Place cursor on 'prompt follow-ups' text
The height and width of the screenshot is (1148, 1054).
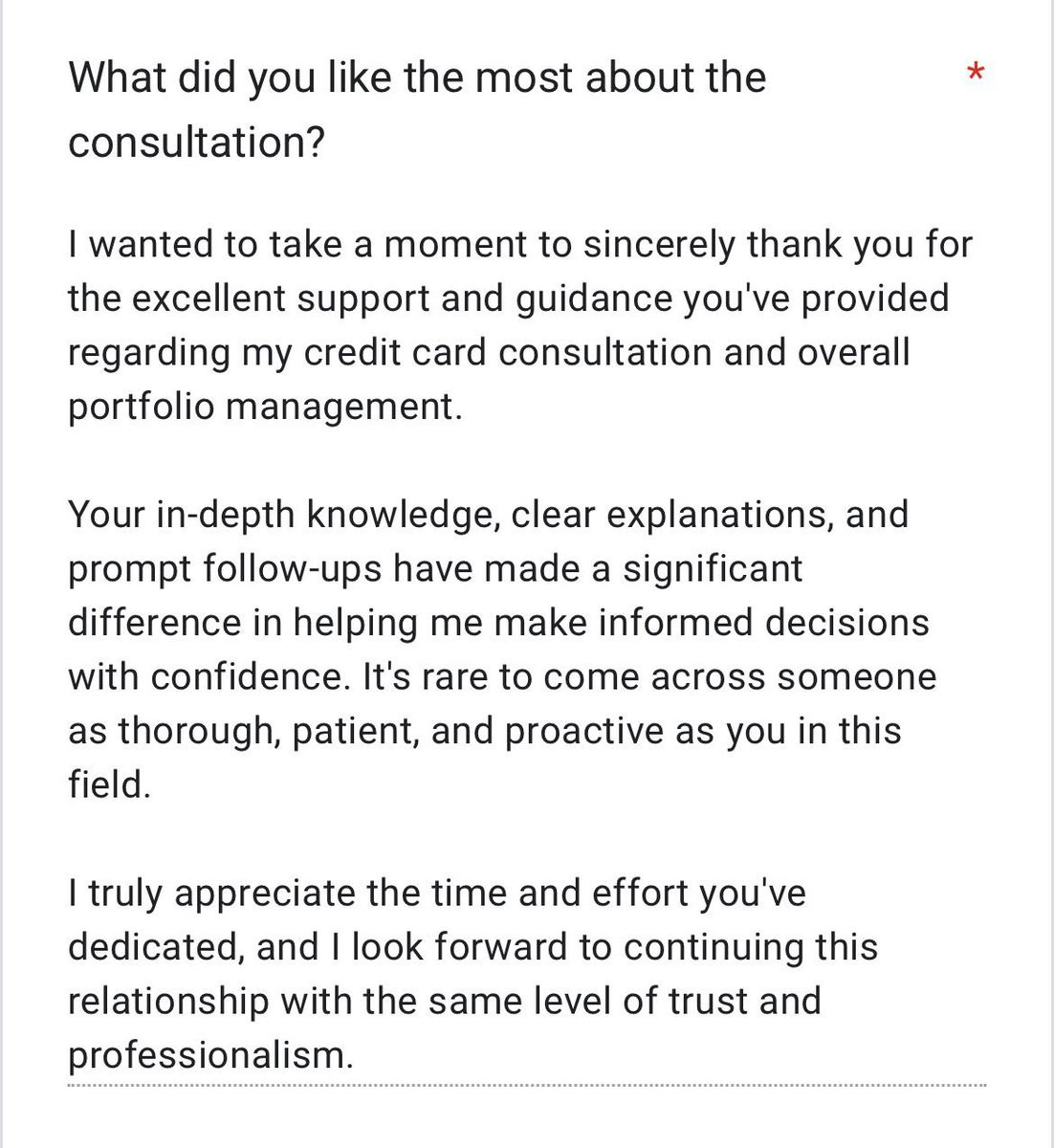[225, 570]
